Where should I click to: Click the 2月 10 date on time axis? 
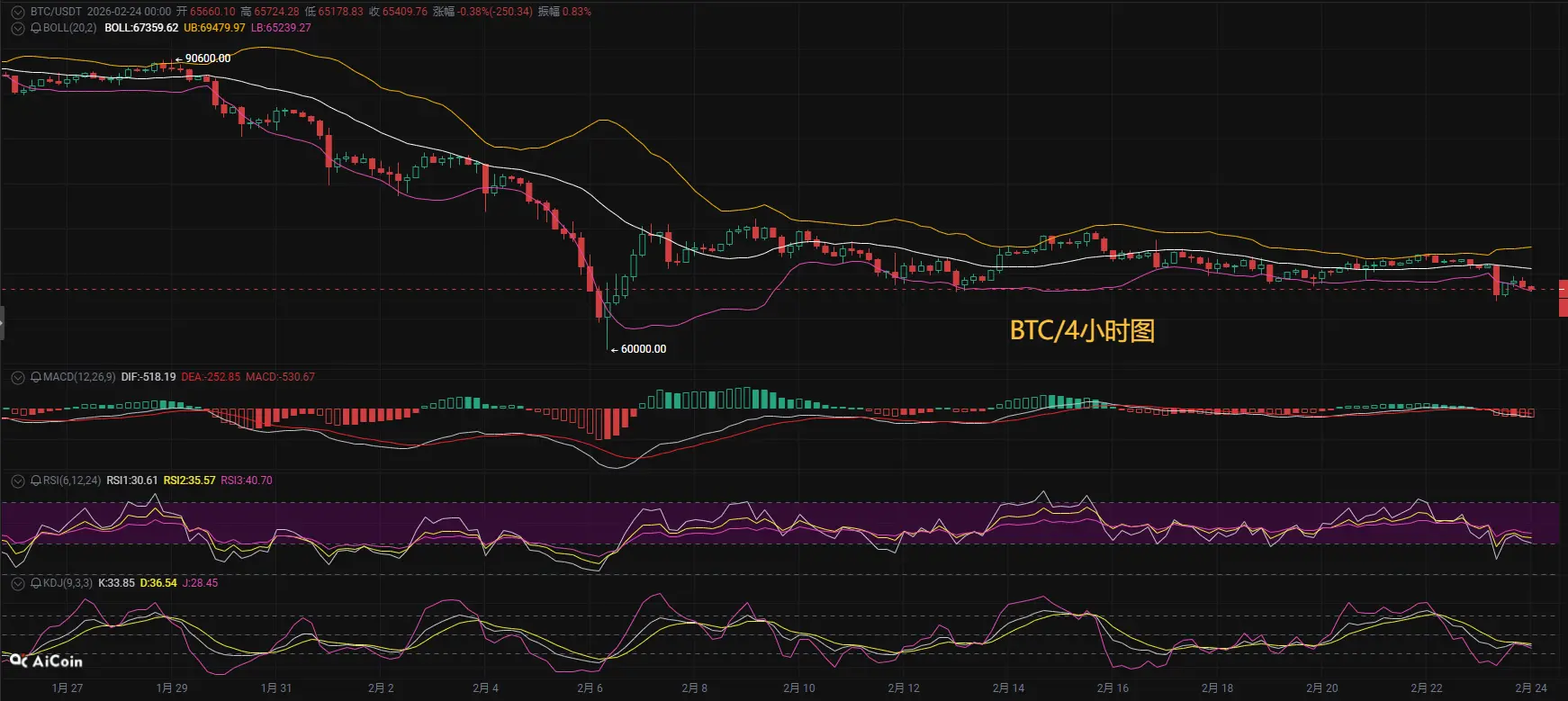click(x=799, y=688)
